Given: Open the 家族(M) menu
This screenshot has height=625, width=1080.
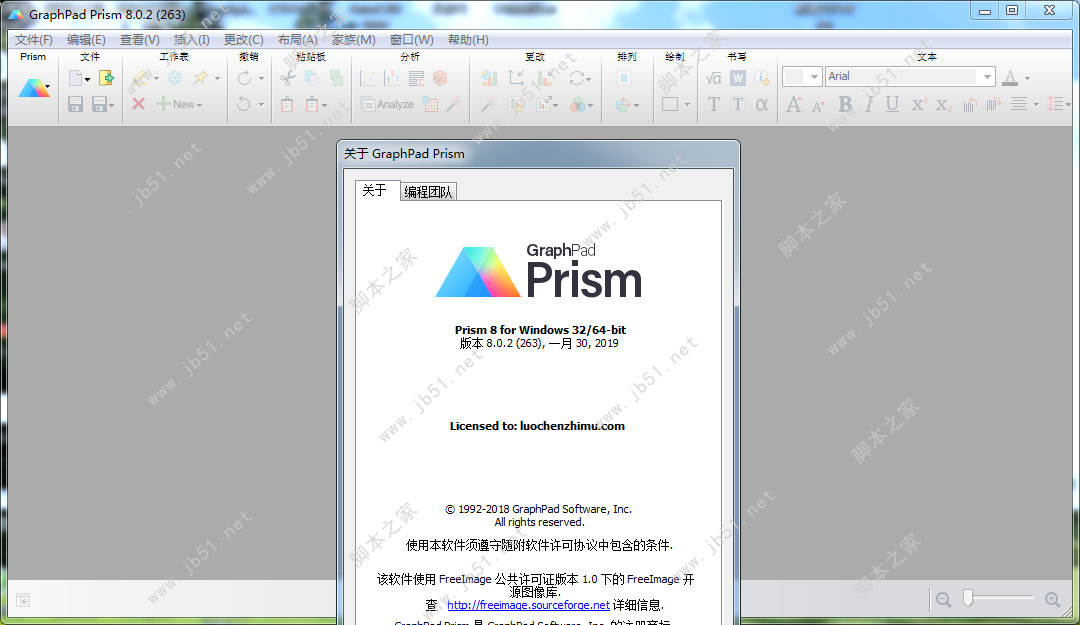Looking at the screenshot, I should point(354,39).
